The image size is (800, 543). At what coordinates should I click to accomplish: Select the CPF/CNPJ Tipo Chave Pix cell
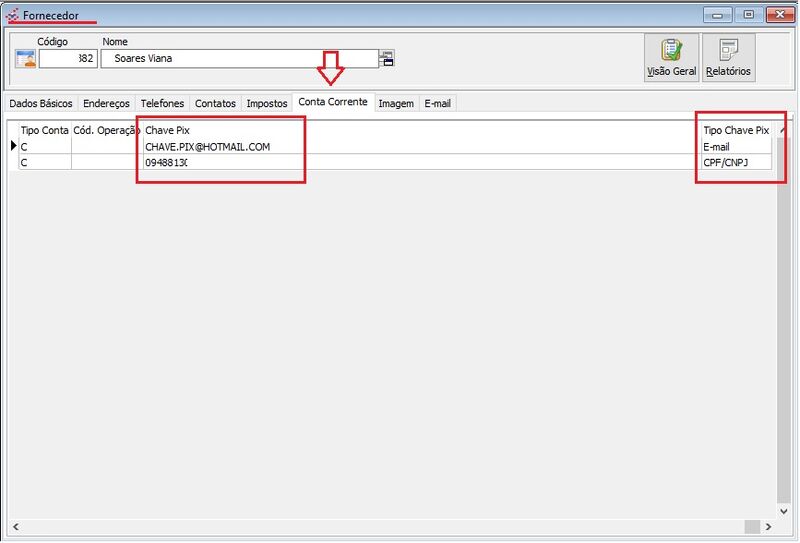pos(735,162)
